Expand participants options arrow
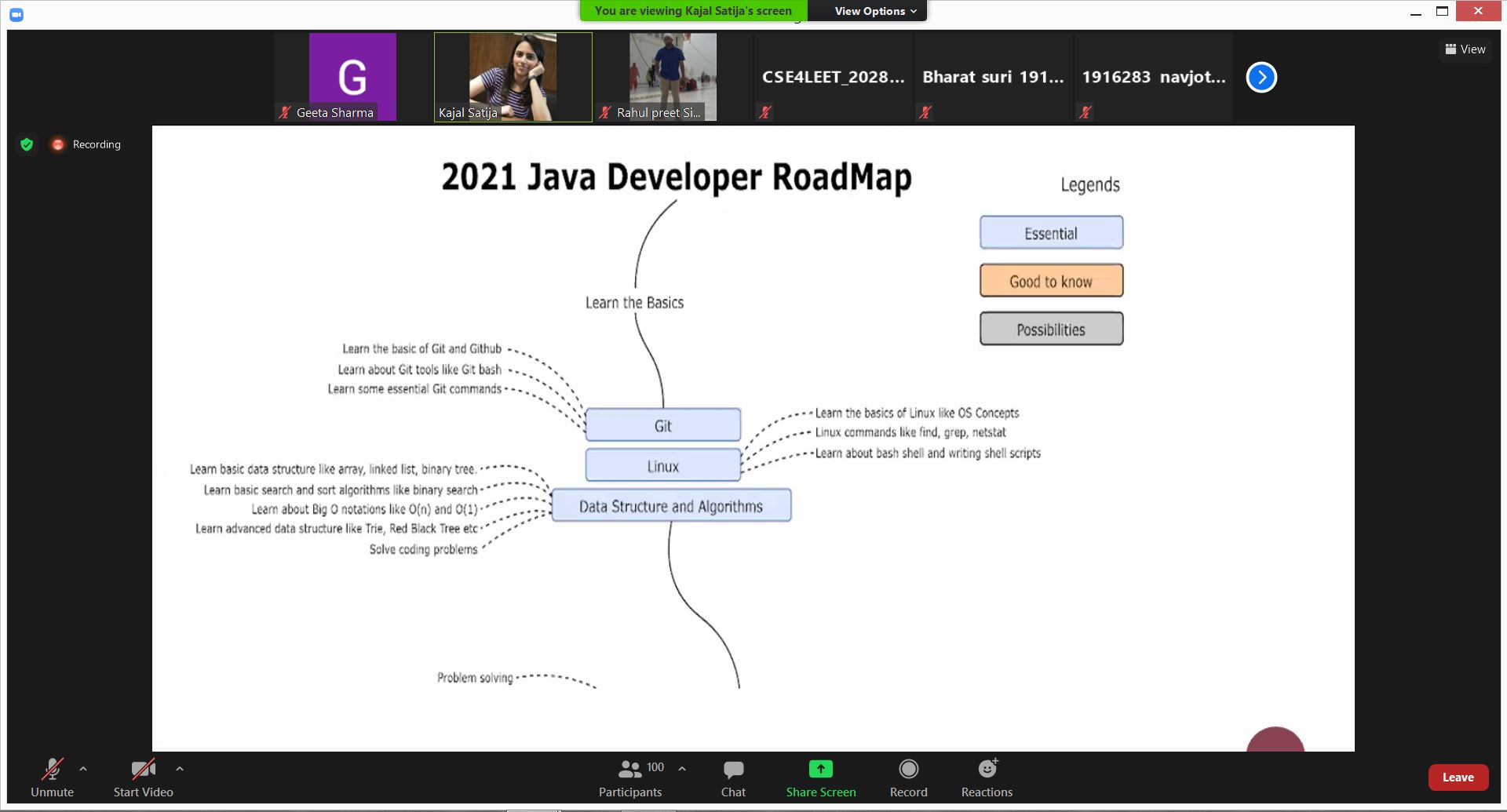1507x812 pixels. tap(682, 769)
